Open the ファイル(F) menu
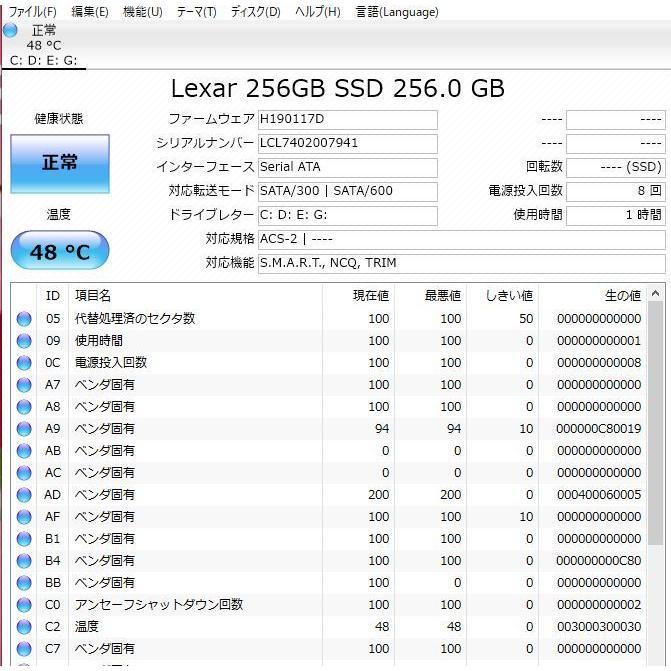The width and height of the screenshot is (671, 671). 33,12
